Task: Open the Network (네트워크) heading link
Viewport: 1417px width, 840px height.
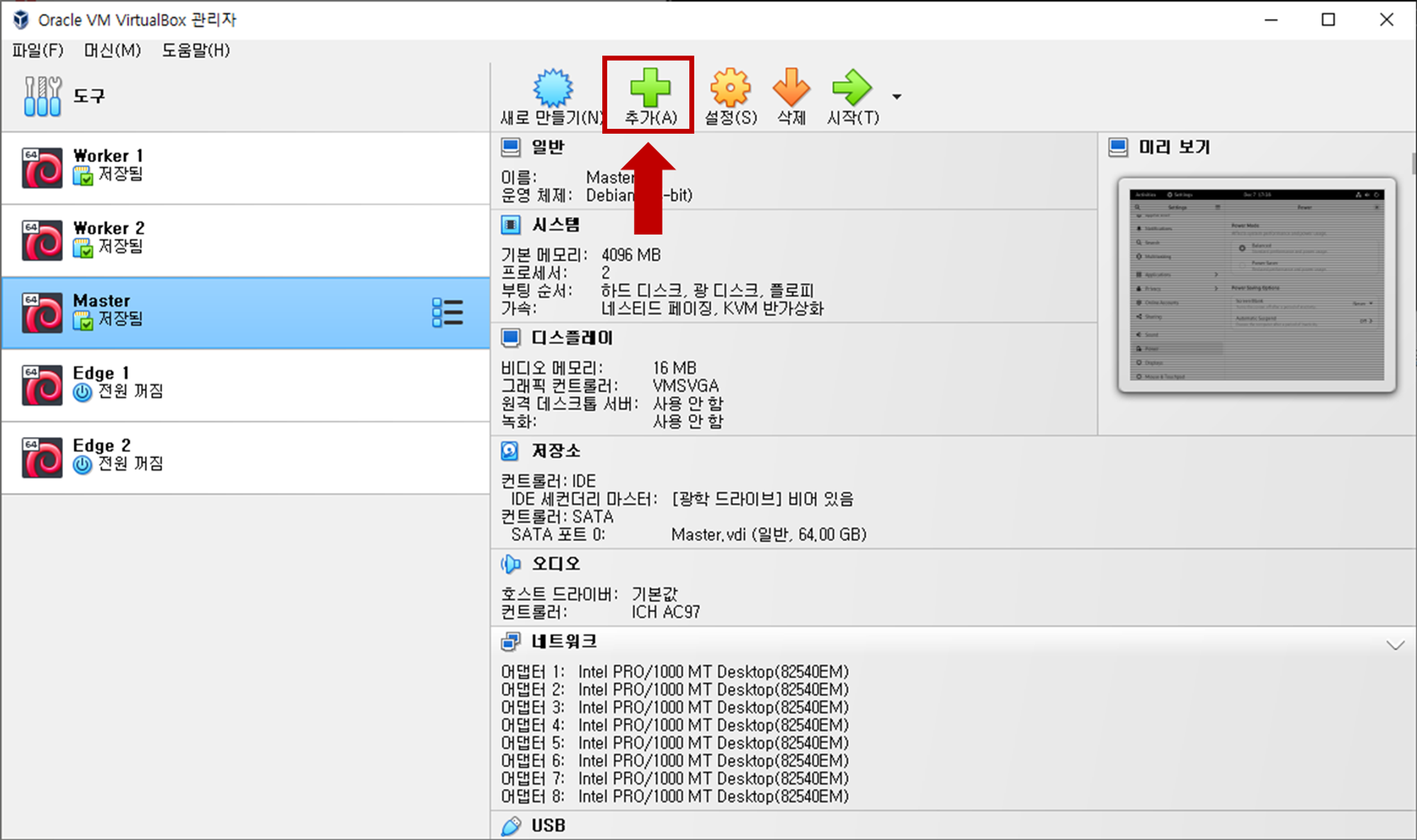Action: coord(564,642)
